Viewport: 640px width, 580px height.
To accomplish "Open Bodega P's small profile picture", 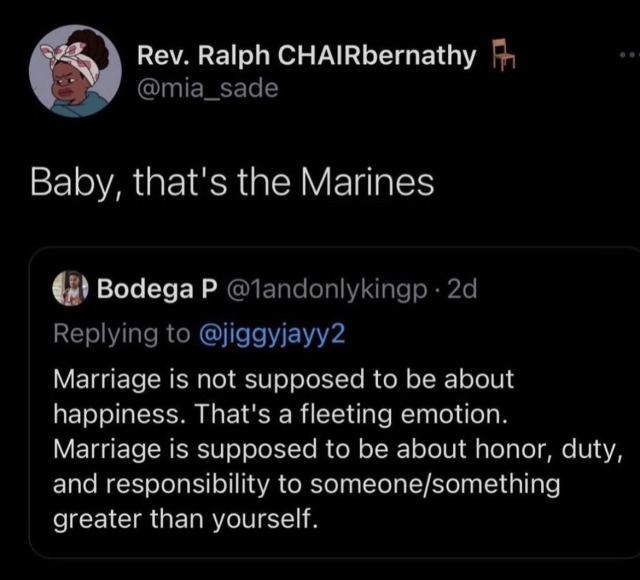I will [x=70, y=290].
